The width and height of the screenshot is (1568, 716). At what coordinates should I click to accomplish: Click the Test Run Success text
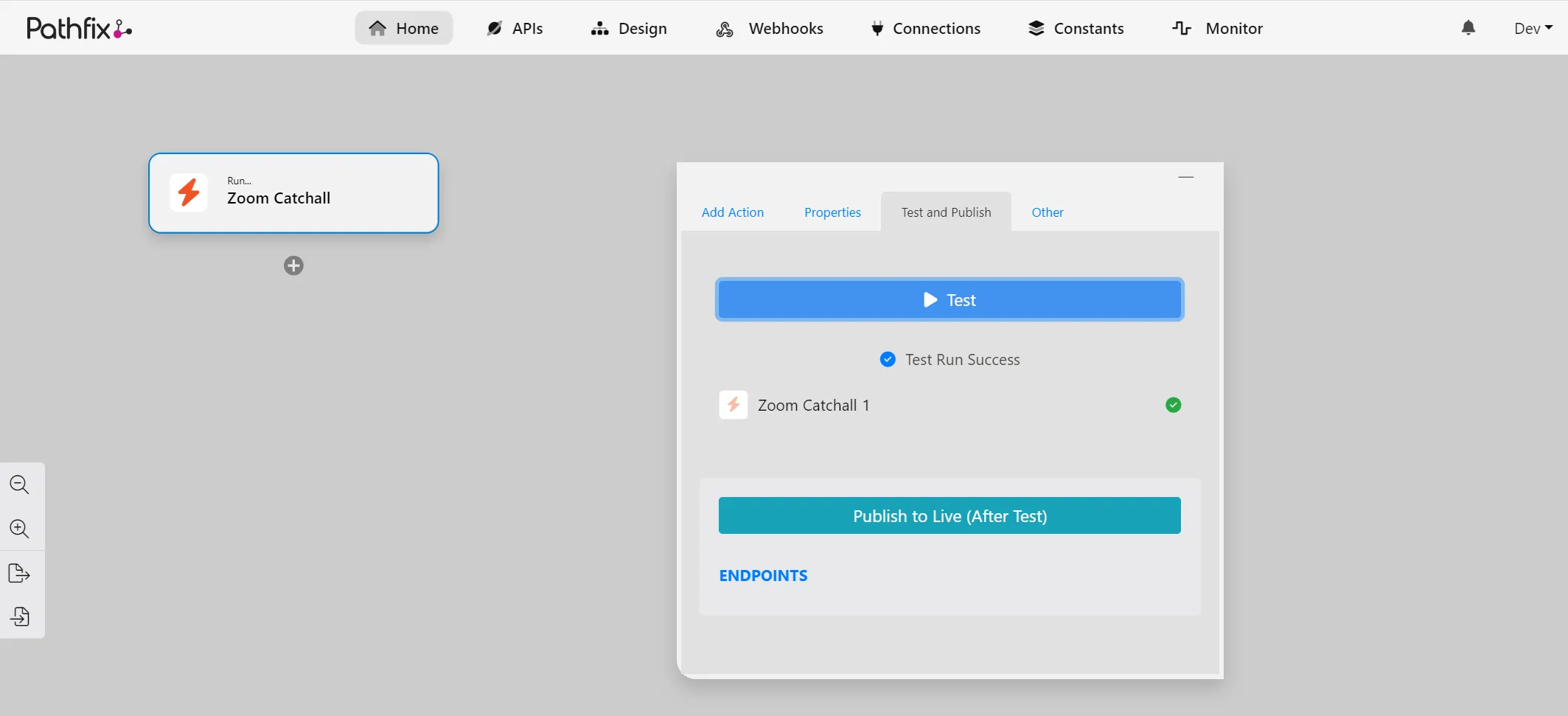tap(962, 360)
